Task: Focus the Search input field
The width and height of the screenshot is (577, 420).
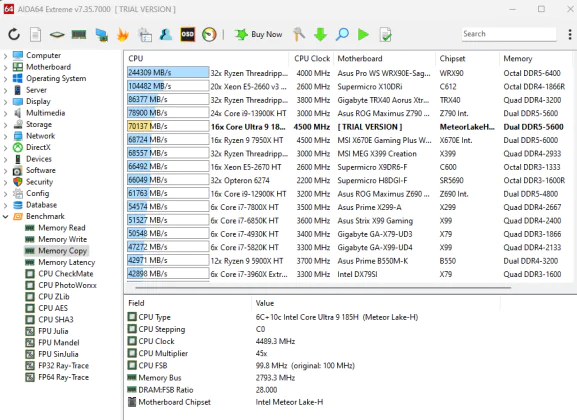Action: pyautogui.click(x=509, y=34)
